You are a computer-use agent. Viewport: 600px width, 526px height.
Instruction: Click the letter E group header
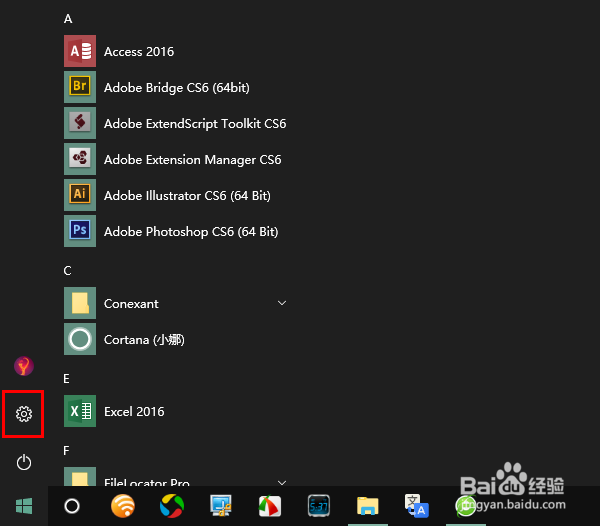(67, 379)
